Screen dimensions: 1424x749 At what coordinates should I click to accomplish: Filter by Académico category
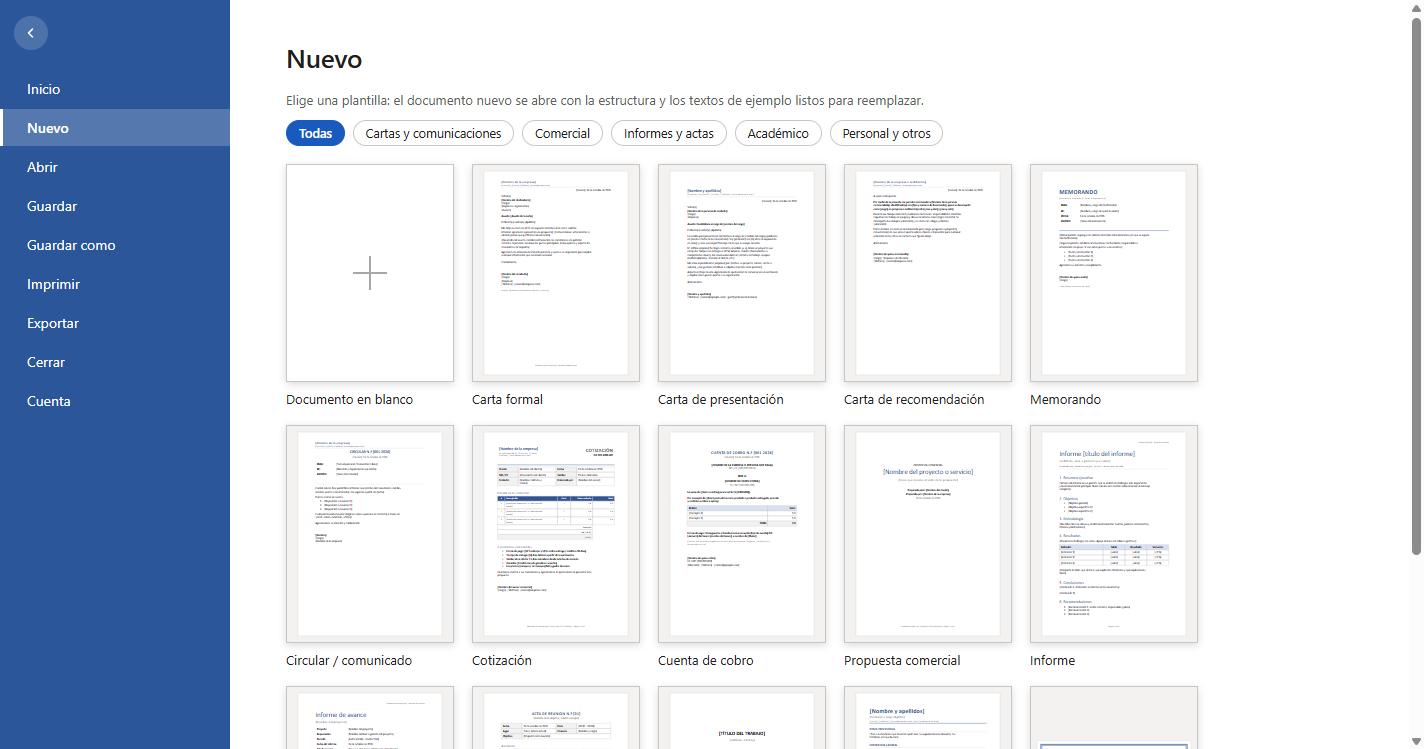click(x=778, y=133)
